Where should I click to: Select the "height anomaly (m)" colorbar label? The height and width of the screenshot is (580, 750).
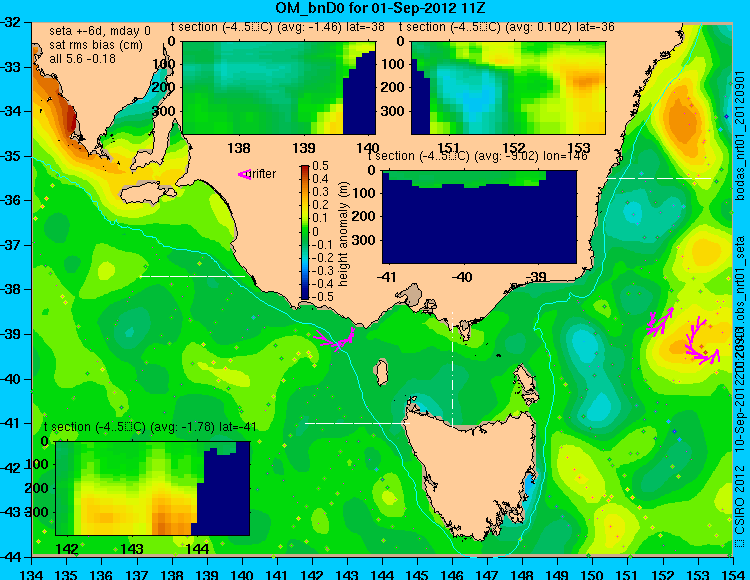point(343,234)
